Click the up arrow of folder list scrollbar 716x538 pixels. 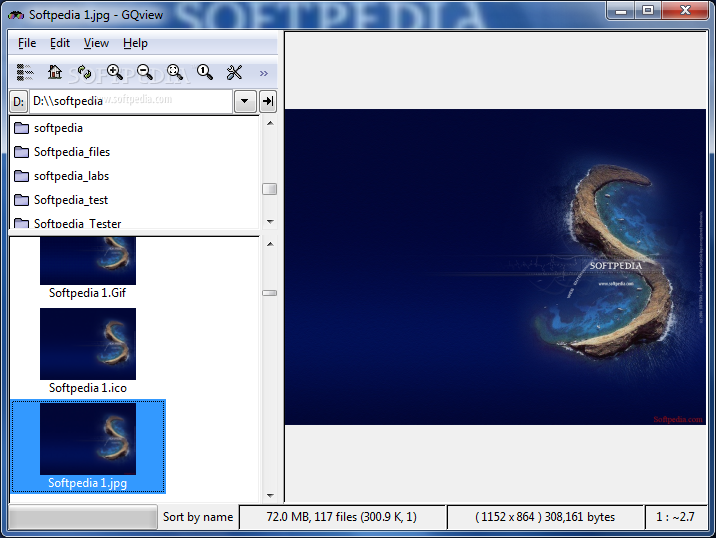click(x=270, y=123)
